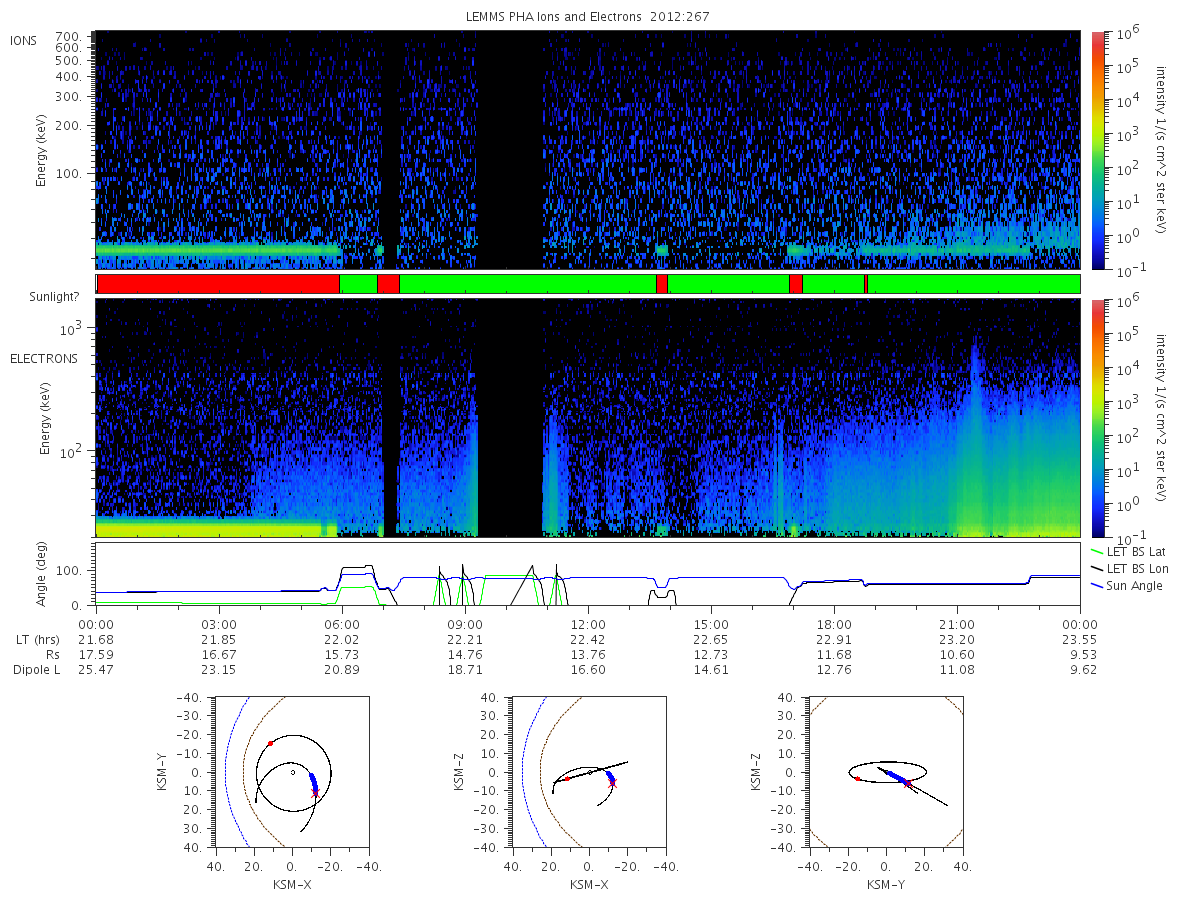
Task: Click the 06:00 time axis label
Action: tap(342, 622)
